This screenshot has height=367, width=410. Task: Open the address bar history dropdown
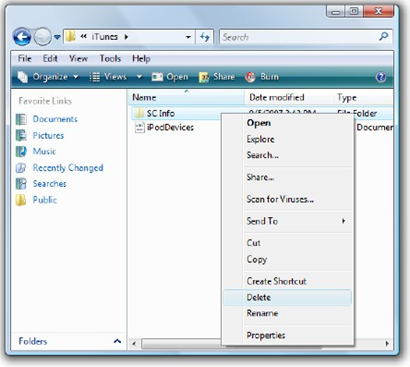pyautogui.click(x=188, y=37)
